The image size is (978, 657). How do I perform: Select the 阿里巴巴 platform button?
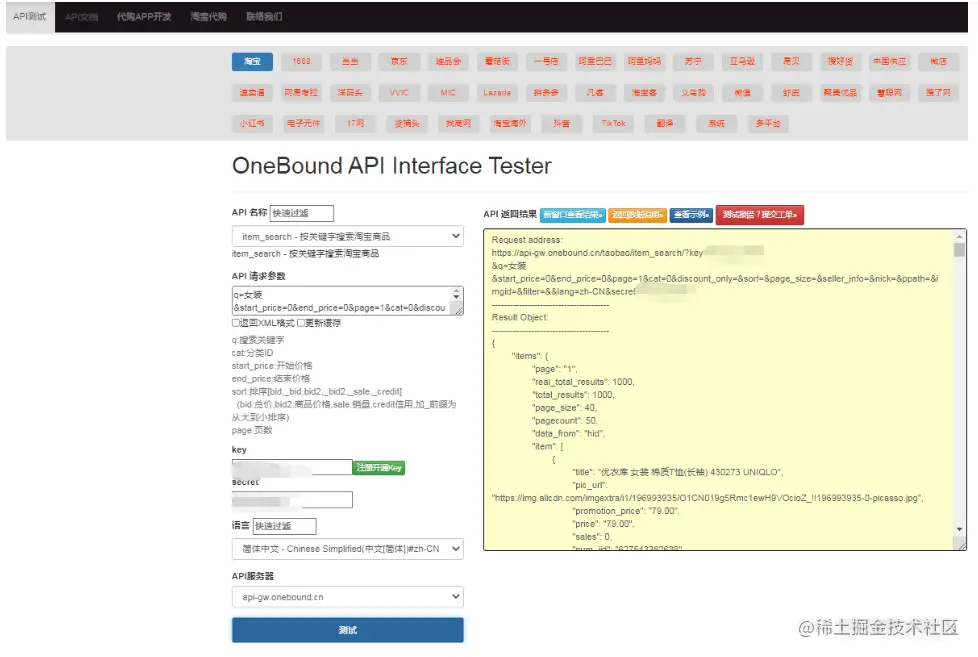pyautogui.click(x=595, y=61)
